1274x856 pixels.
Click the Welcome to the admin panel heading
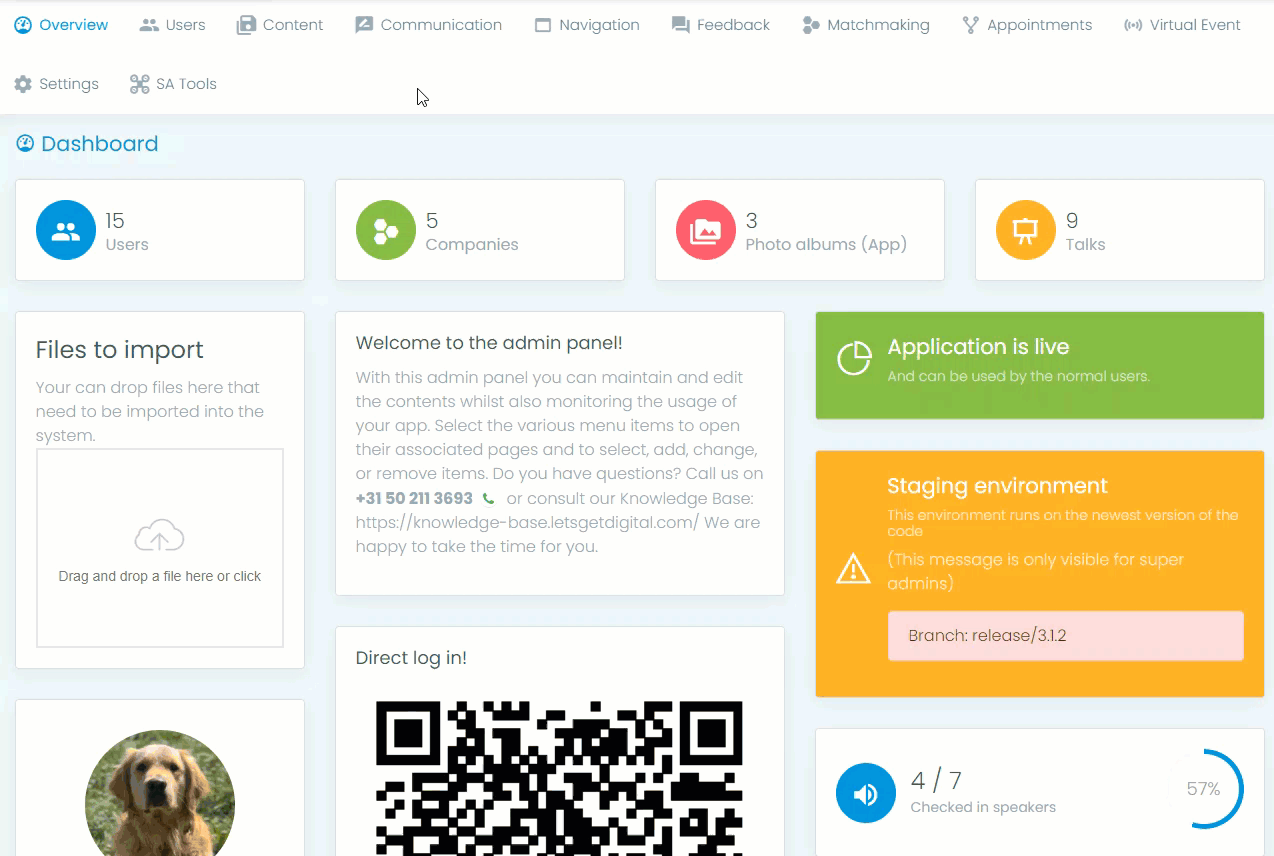(489, 343)
